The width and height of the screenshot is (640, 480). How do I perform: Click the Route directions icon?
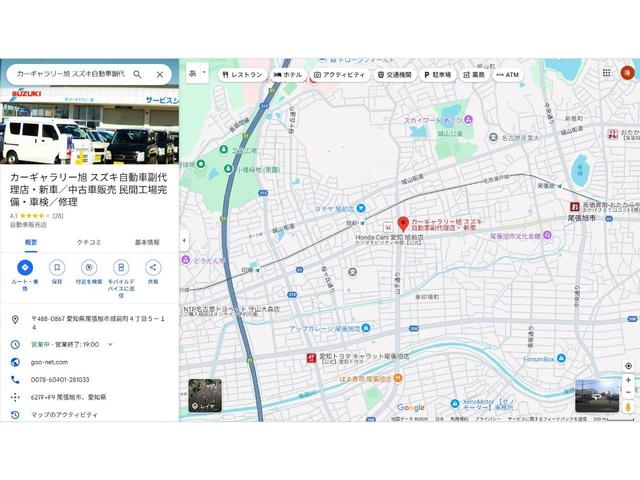[25, 267]
